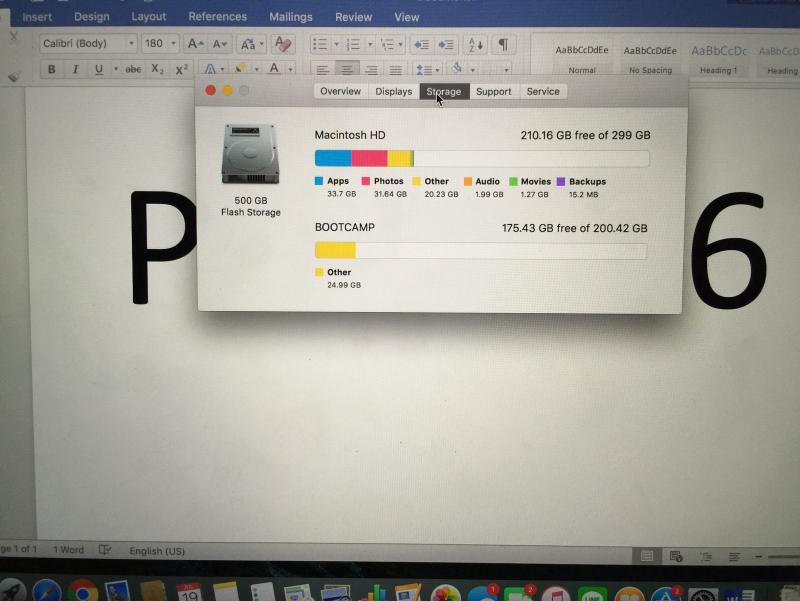The image size is (800, 601).
Task: Switch to the Overview tab
Action: [x=340, y=91]
